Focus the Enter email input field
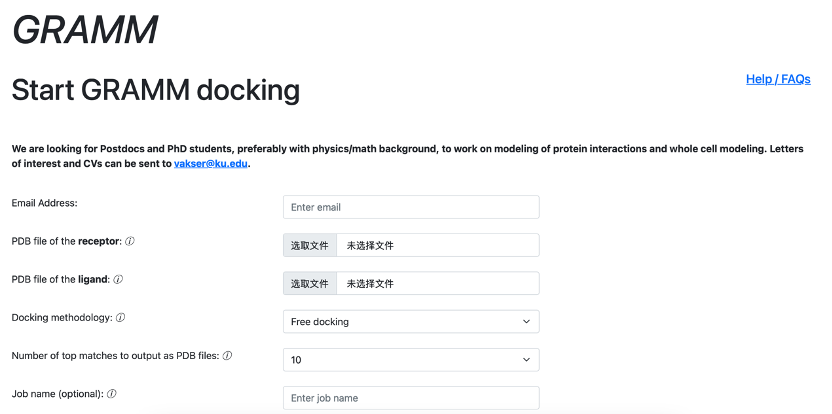This screenshot has width=832, height=414. (411, 207)
